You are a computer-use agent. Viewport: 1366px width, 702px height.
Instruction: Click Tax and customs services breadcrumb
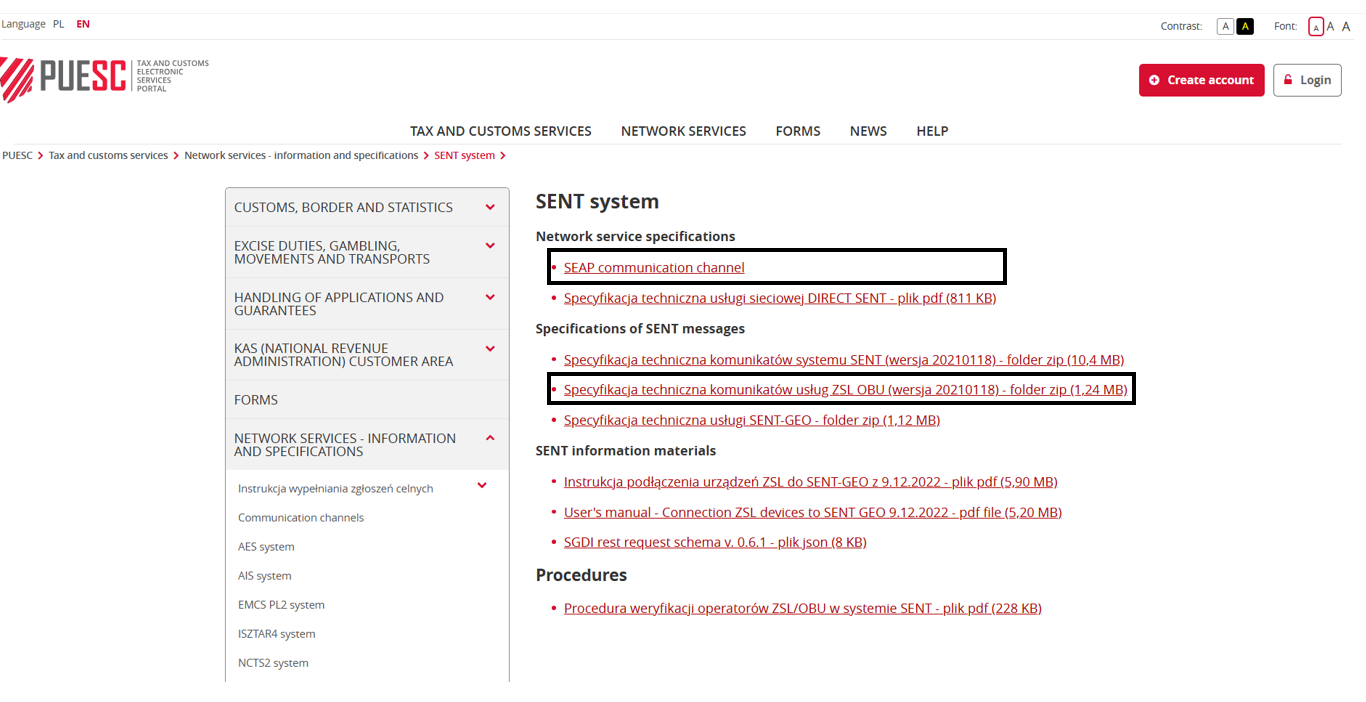pyautogui.click(x=108, y=156)
